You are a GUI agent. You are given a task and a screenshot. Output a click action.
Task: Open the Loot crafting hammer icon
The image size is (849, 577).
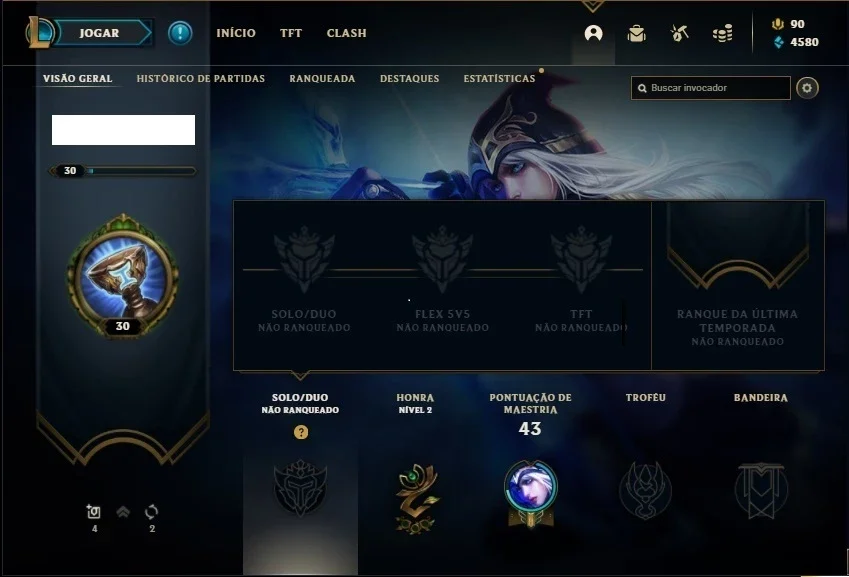[x=679, y=34]
